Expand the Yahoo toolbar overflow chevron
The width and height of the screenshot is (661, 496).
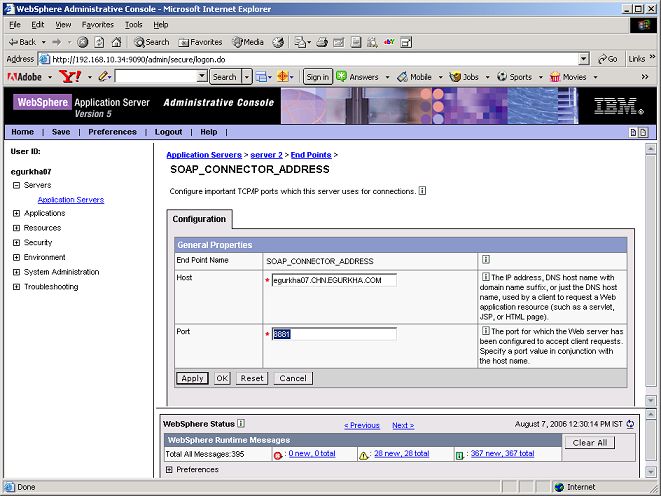coord(645,77)
